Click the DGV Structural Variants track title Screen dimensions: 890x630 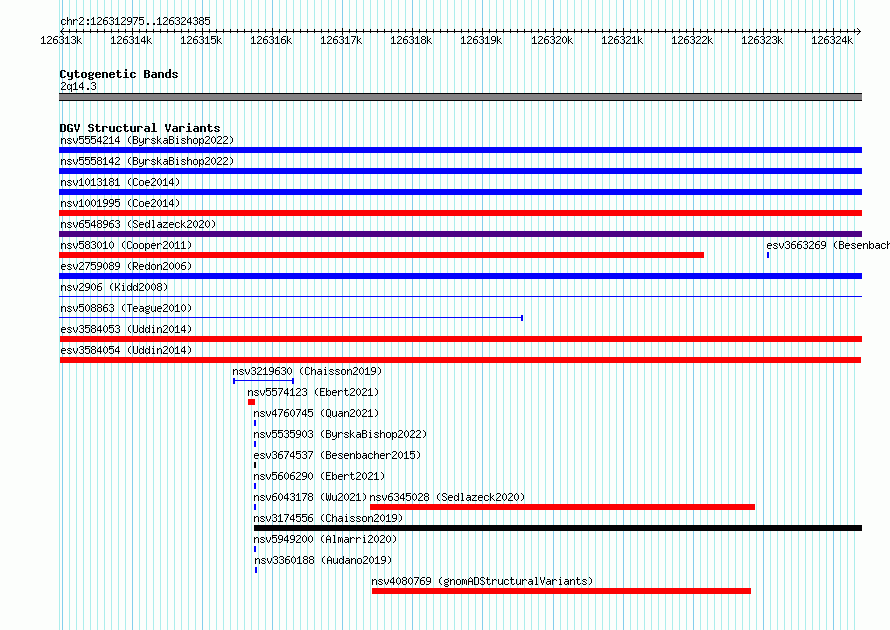140,128
